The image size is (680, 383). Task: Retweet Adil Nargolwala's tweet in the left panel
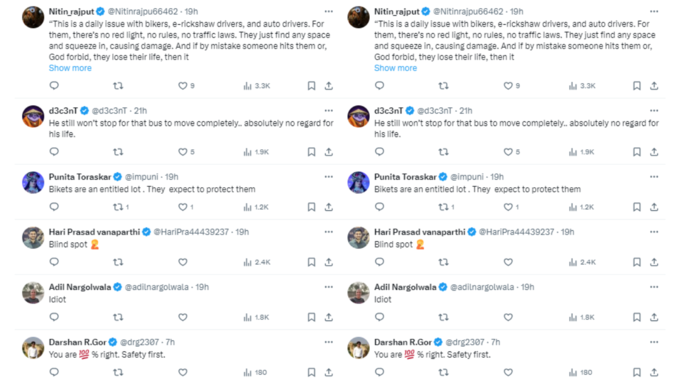[118, 317]
